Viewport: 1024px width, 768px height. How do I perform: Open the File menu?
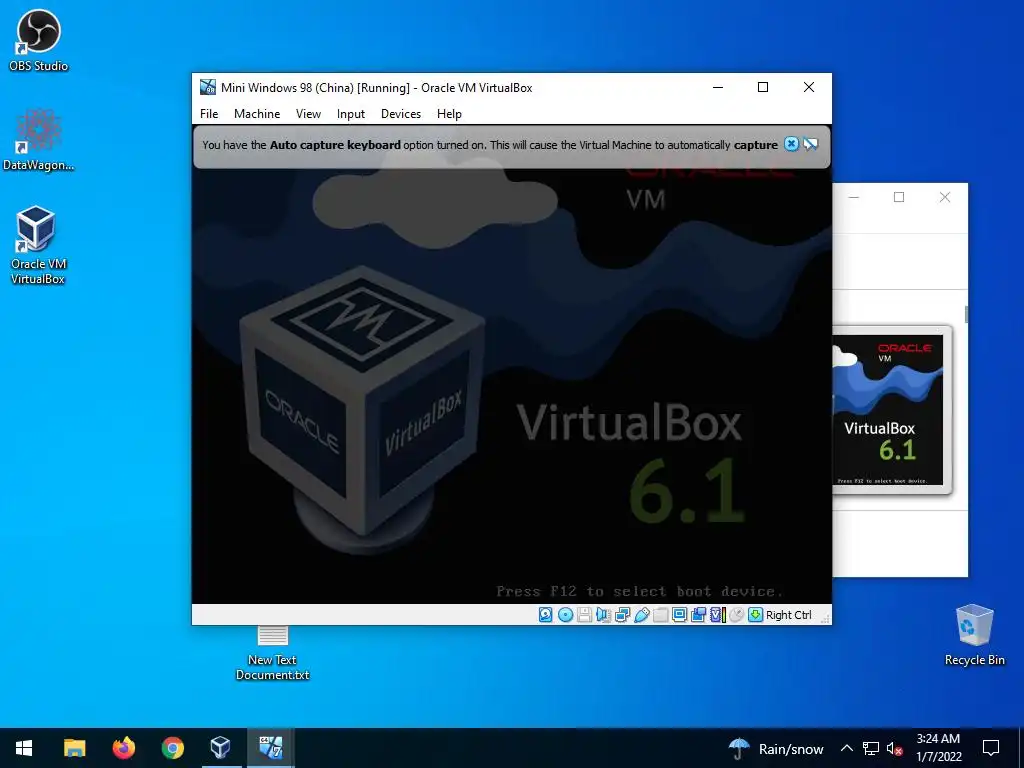coord(209,114)
